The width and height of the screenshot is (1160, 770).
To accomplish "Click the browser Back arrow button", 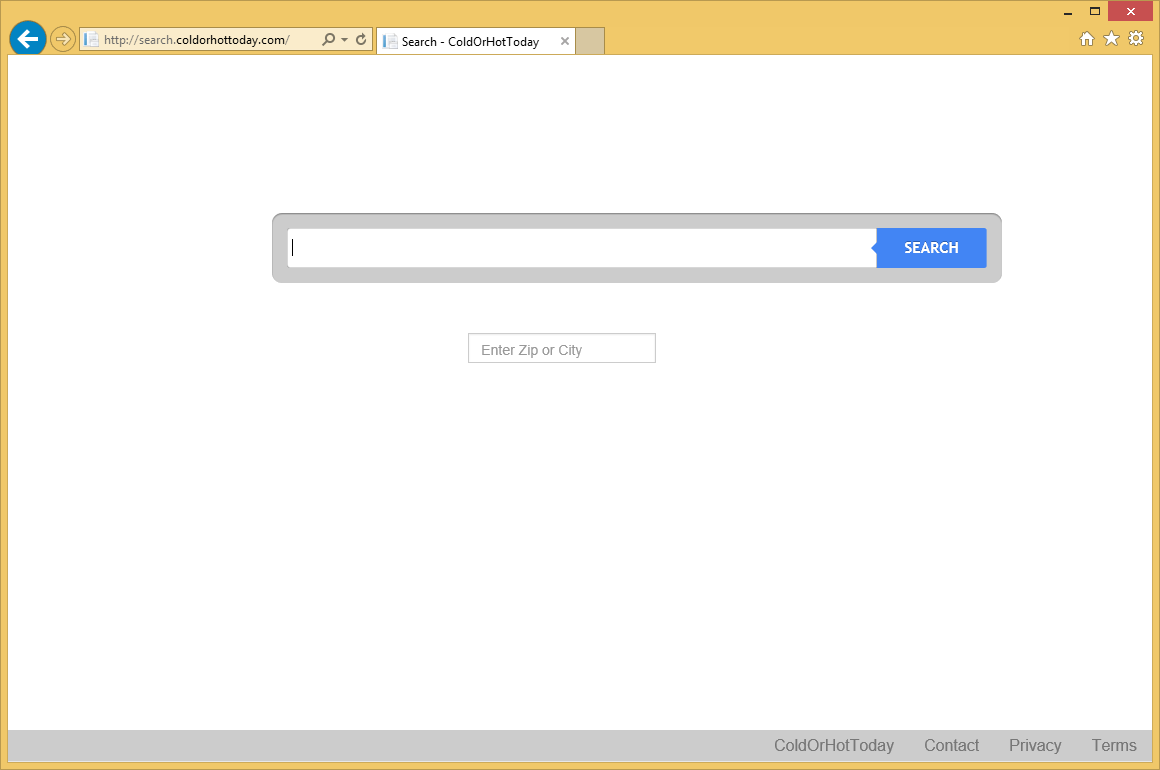I will point(27,39).
